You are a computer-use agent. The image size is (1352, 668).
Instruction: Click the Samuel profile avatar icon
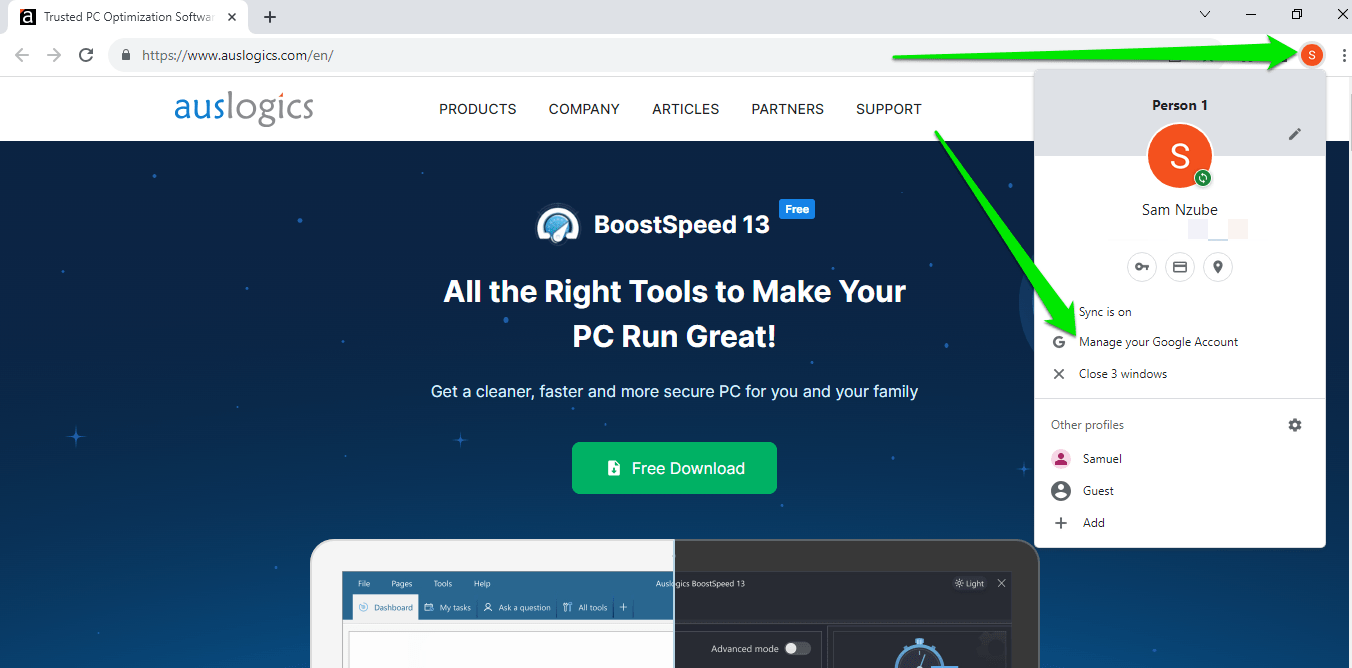click(x=1061, y=459)
